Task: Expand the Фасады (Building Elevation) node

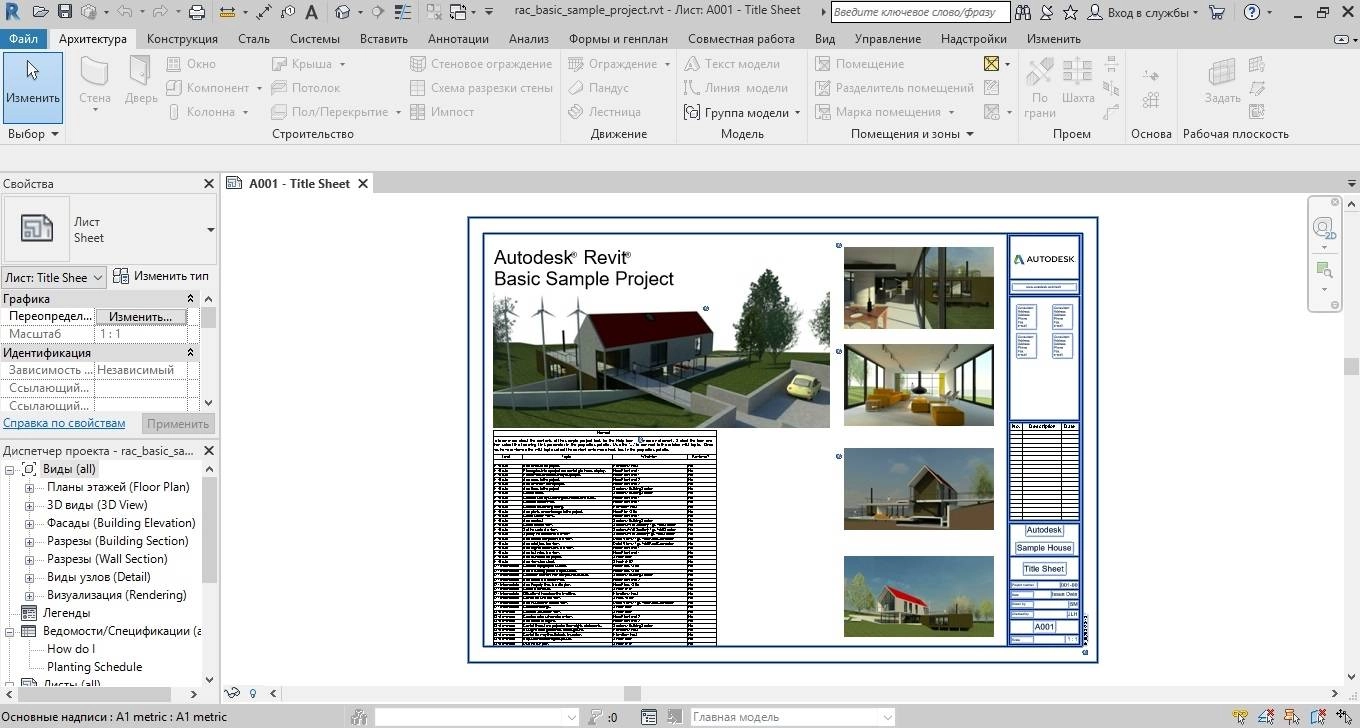Action: 29,524
